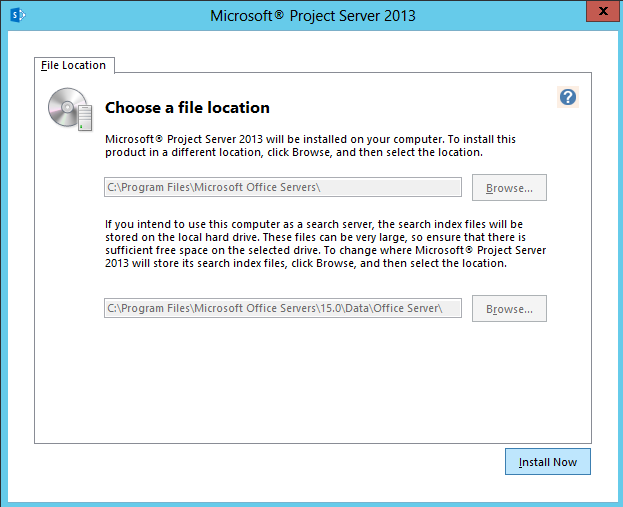623x507 pixels.
Task: Select the File Location tab
Action: click(74, 65)
